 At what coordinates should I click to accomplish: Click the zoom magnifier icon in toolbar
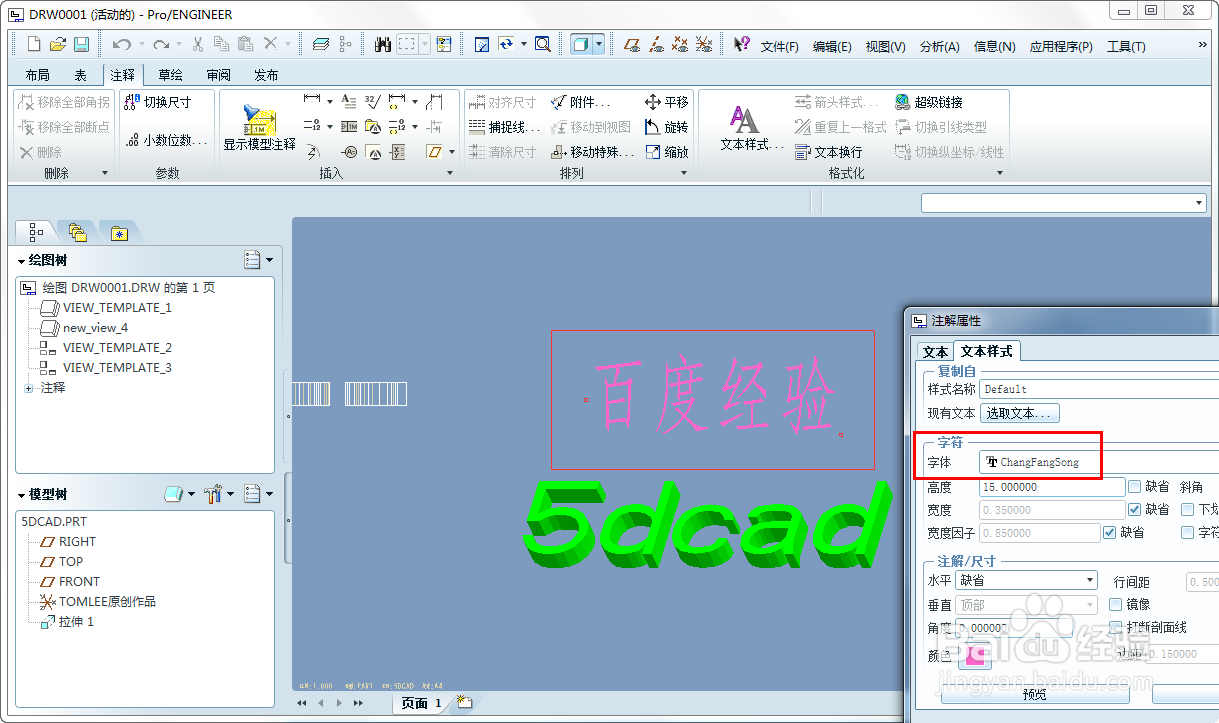pos(542,44)
